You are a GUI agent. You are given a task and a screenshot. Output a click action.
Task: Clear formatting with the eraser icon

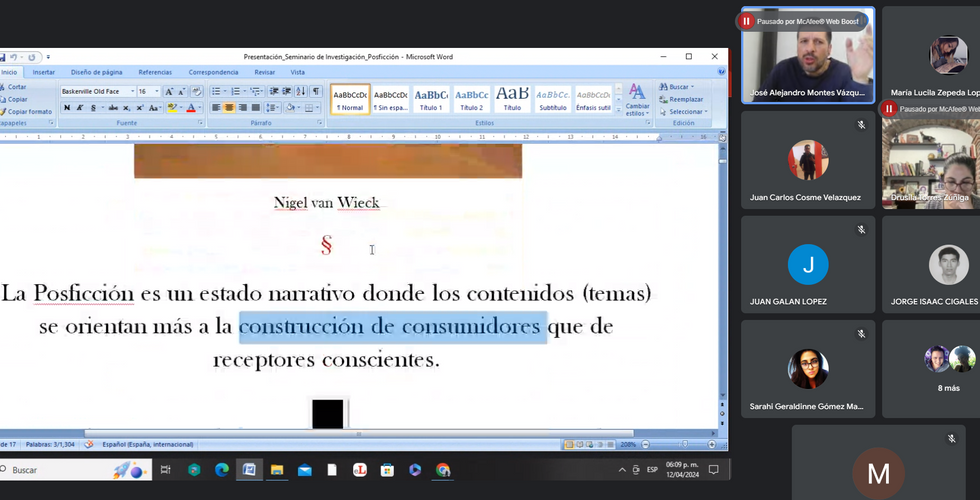pos(196,91)
